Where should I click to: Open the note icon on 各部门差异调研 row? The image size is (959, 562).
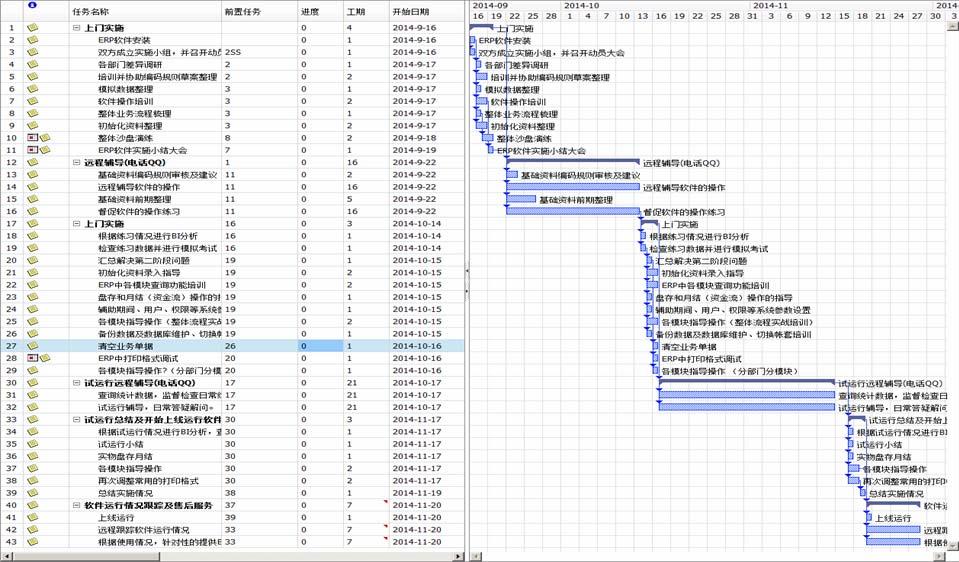[x=32, y=64]
